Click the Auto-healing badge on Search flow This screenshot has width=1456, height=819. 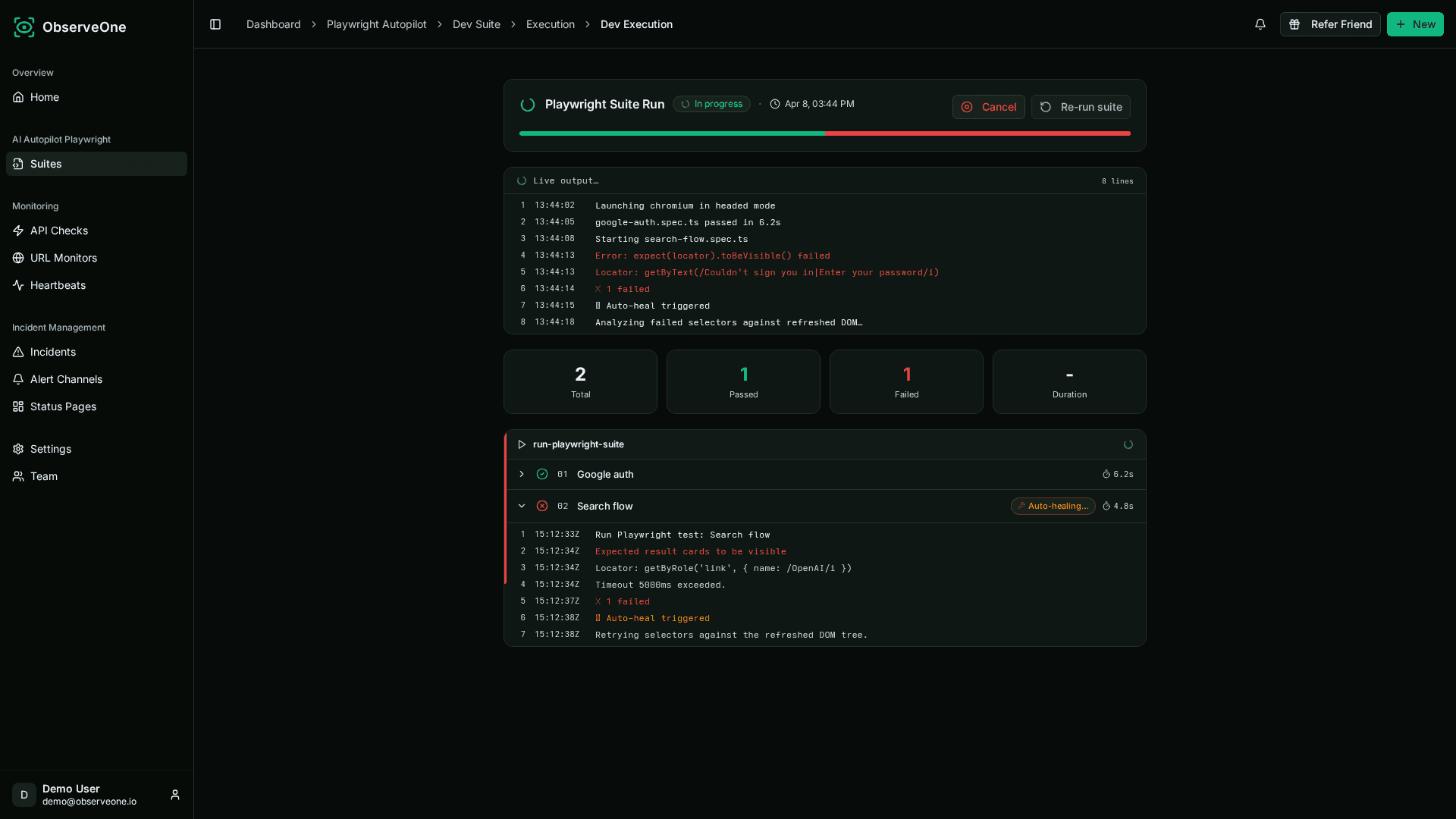pos(1053,506)
